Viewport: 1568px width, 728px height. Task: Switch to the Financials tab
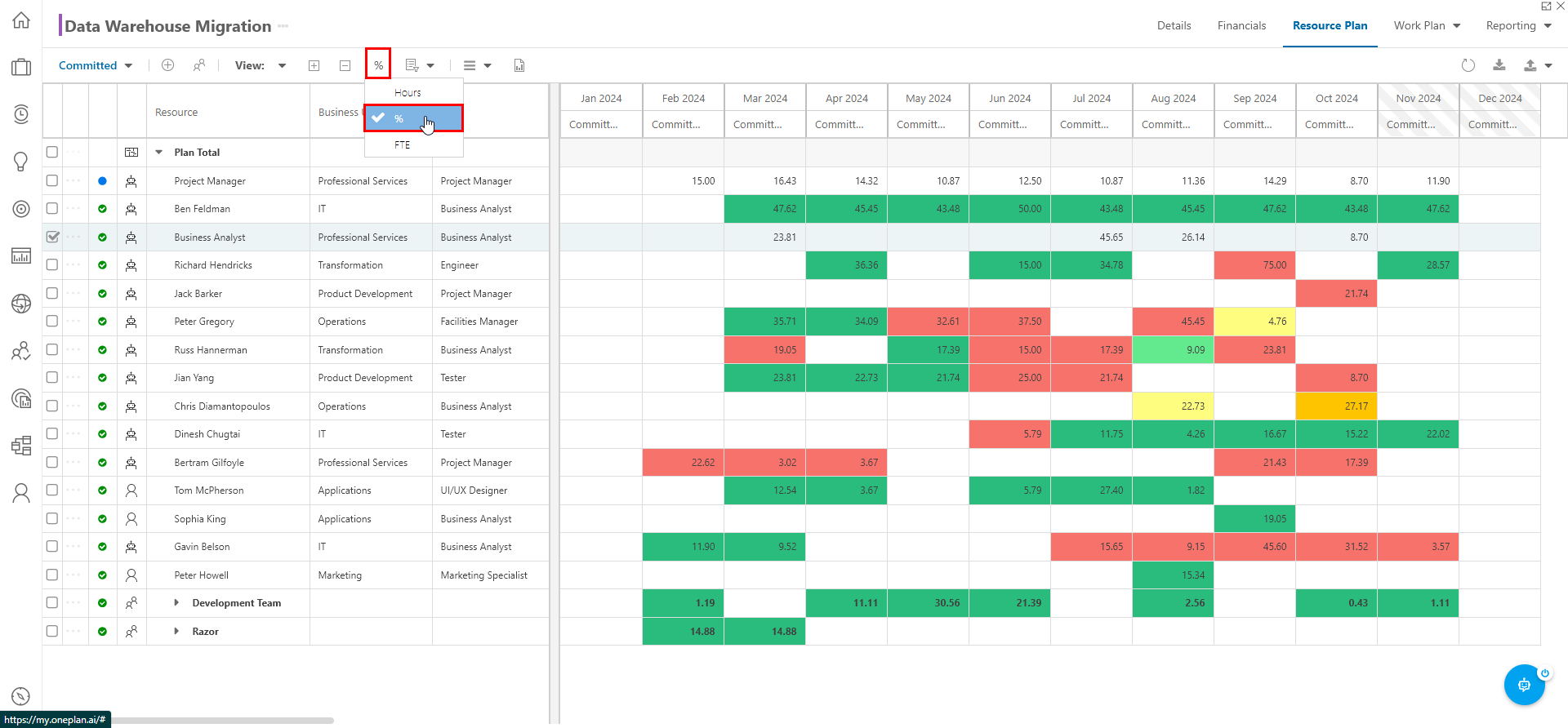click(1241, 25)
